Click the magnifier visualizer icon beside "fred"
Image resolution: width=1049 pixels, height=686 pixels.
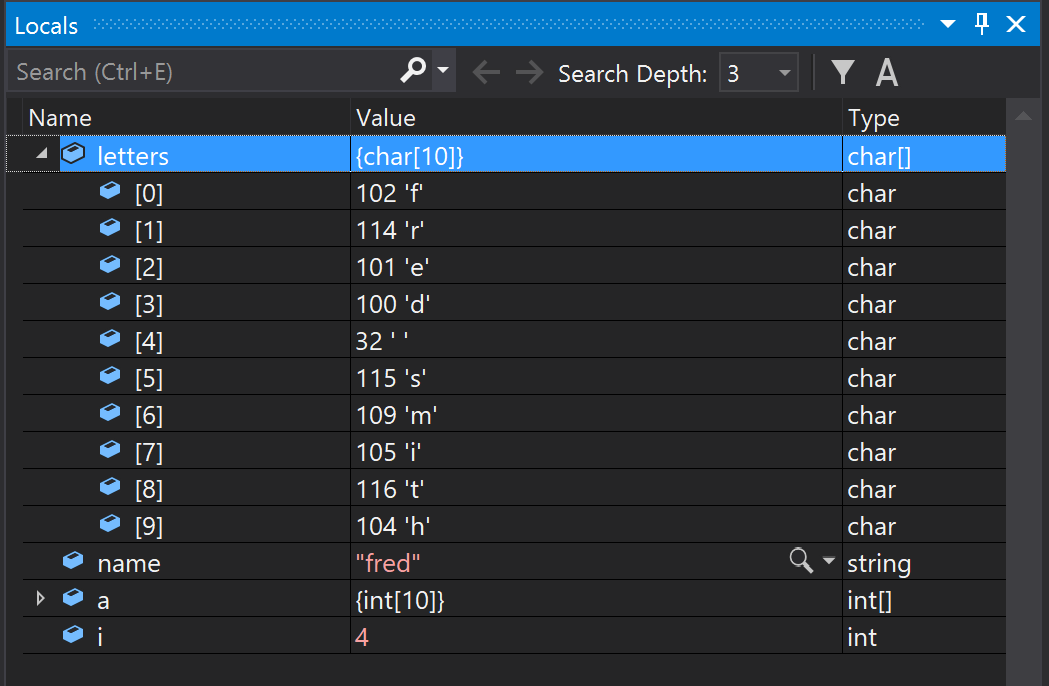tap(800, 561)
